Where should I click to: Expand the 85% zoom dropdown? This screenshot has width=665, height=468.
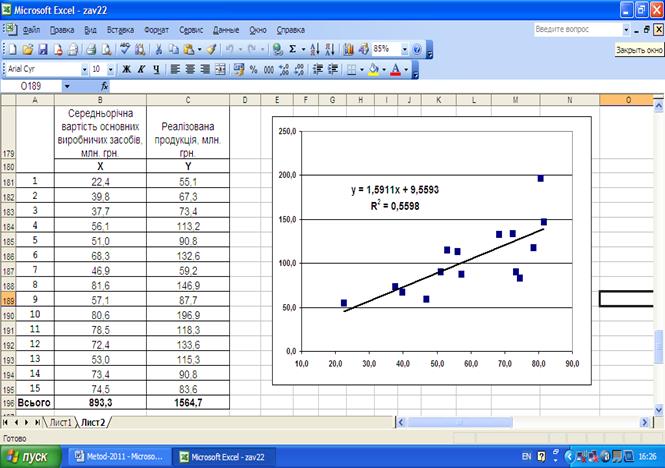click(405, 50)
